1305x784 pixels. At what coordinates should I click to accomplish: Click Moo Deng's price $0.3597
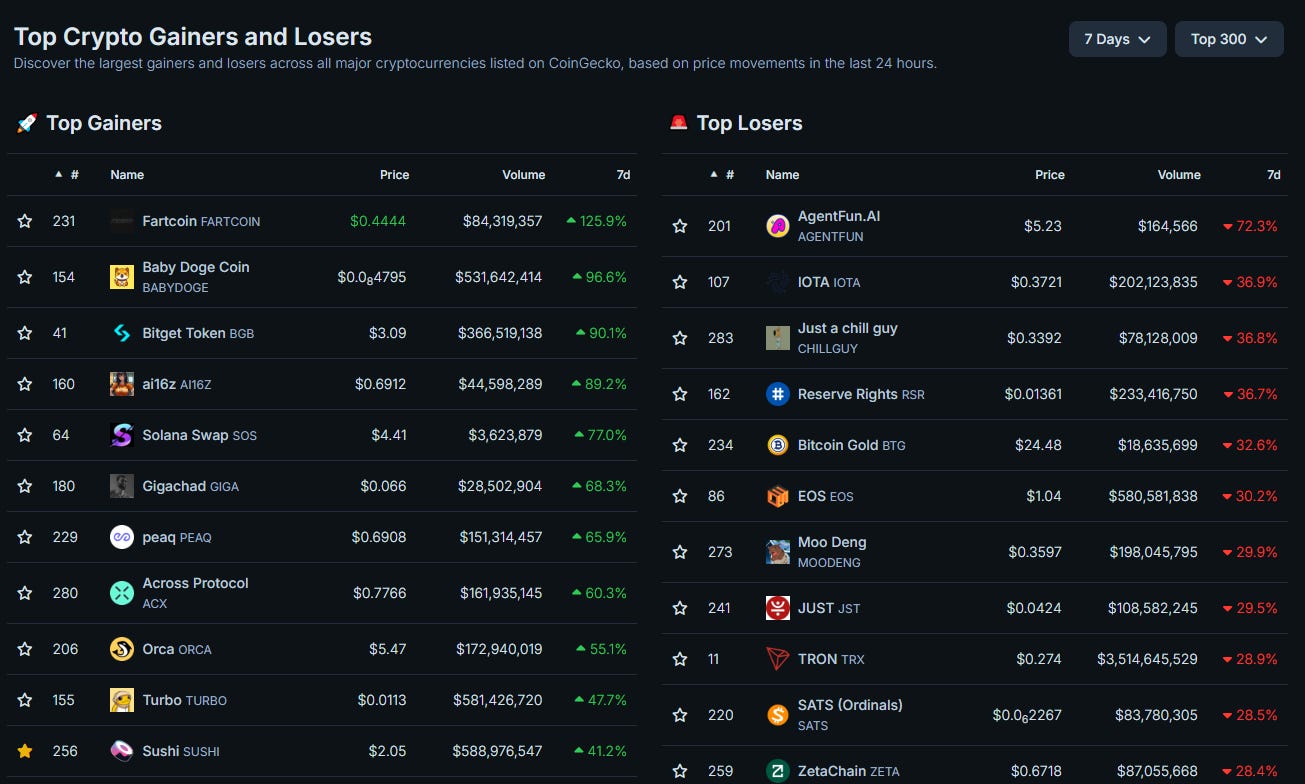tap(1035, 552)
